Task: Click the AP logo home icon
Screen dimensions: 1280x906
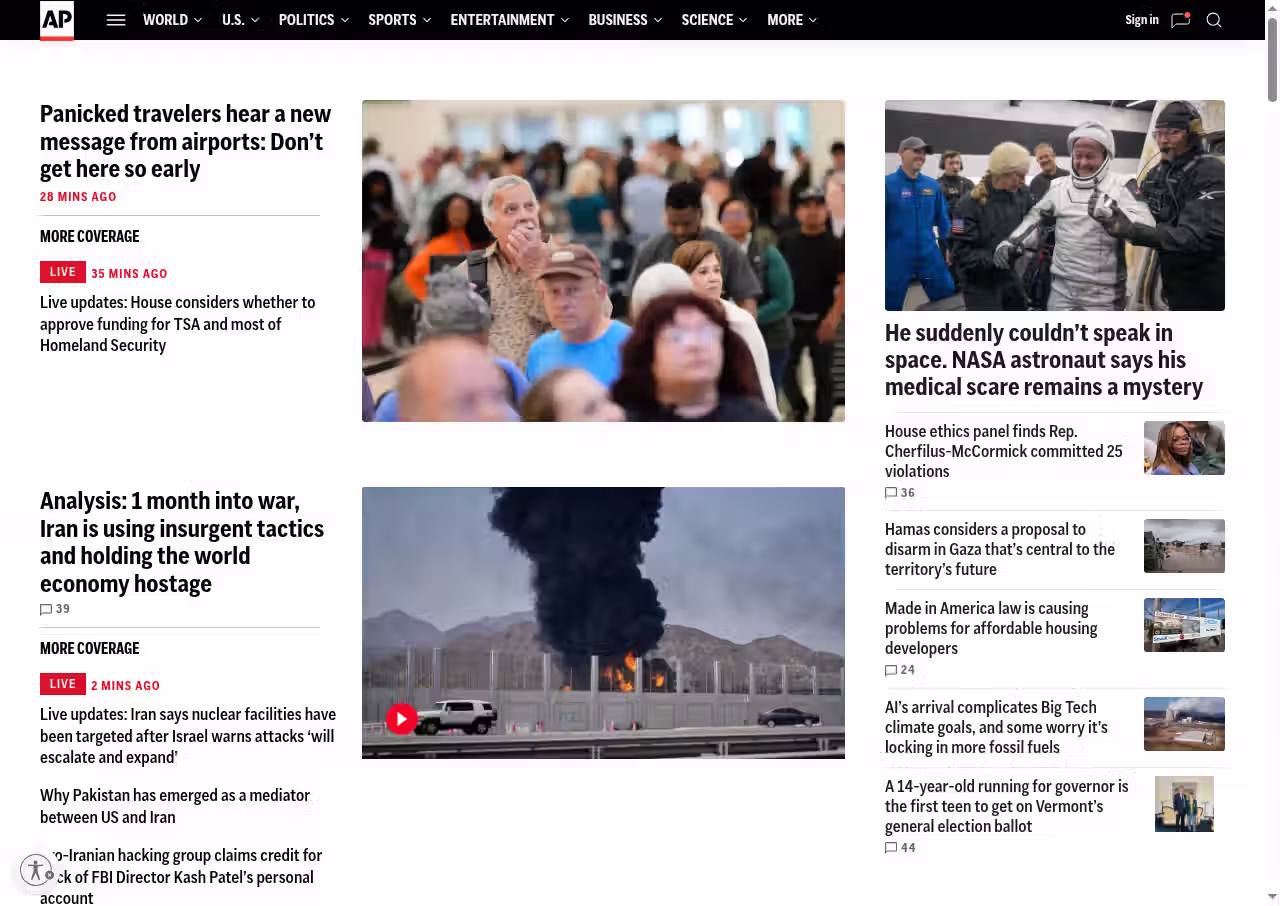Action: coord(57,20)
